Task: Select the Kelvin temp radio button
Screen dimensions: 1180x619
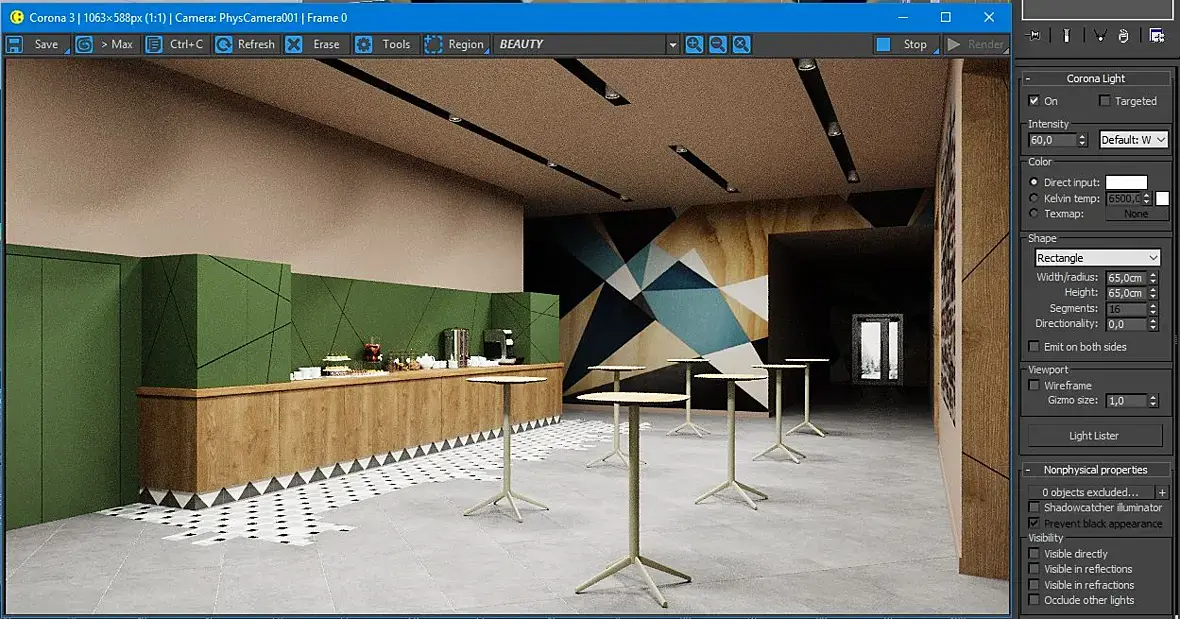Action: [x=1034, y=199]
